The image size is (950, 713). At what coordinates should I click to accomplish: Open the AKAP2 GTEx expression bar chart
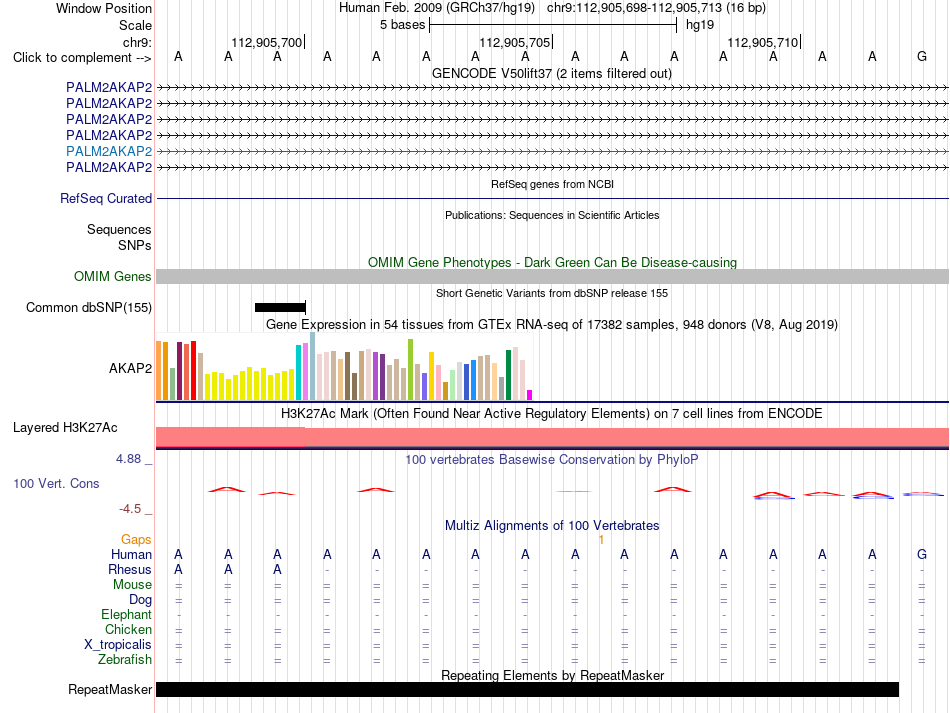344,366
